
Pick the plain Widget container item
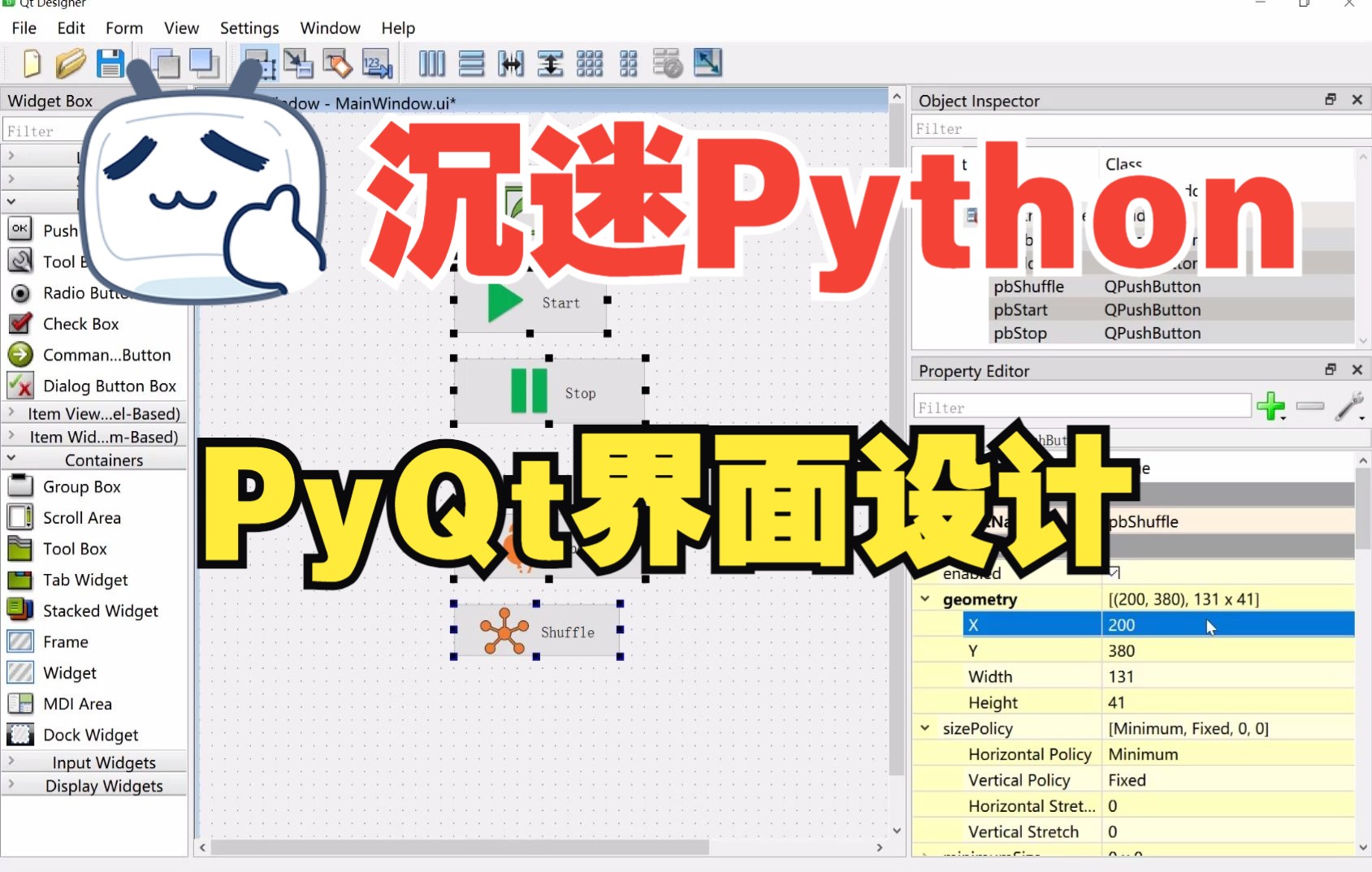[70, 673]
